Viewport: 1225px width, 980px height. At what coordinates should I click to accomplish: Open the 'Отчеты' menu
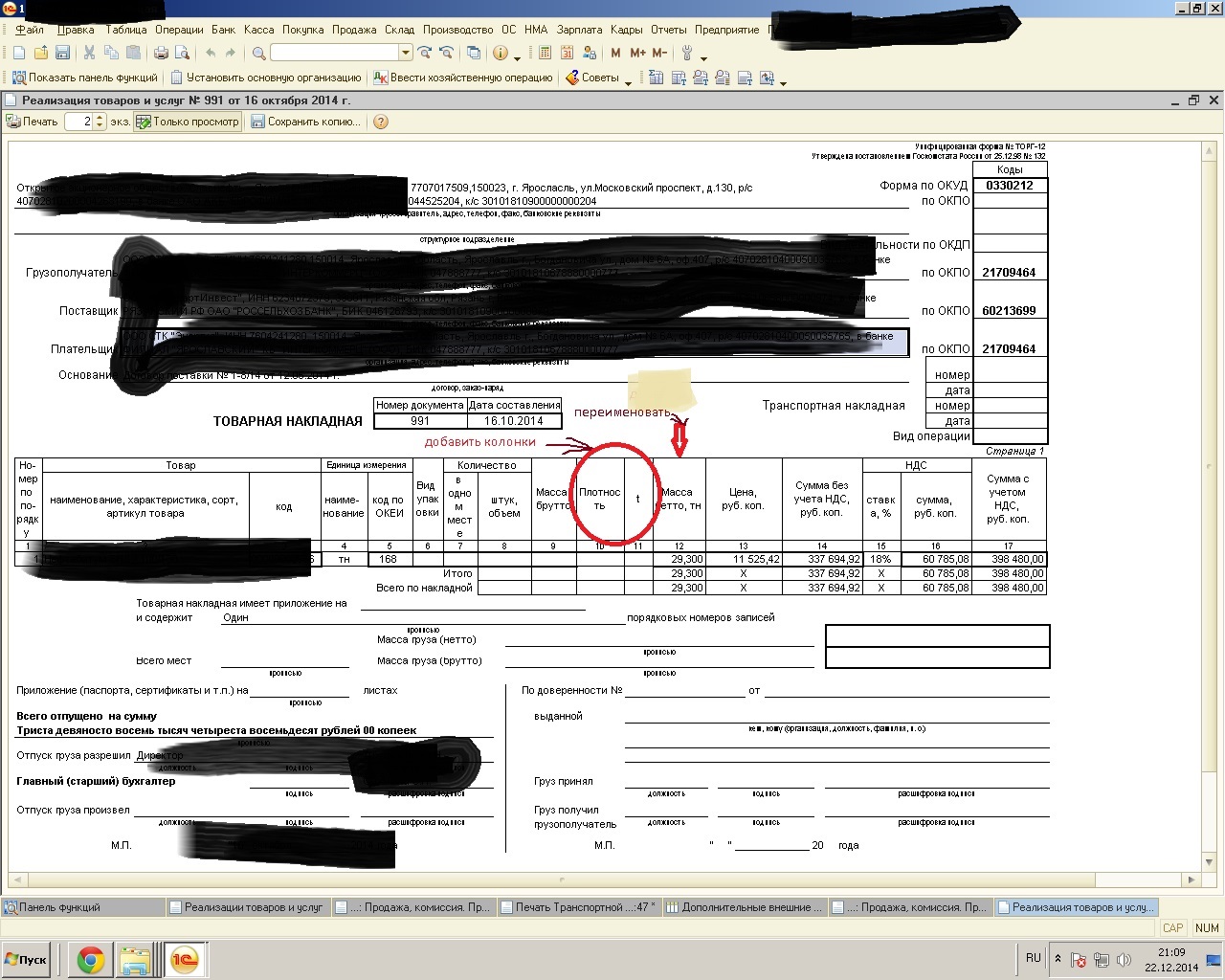click(x=668, y=30)
